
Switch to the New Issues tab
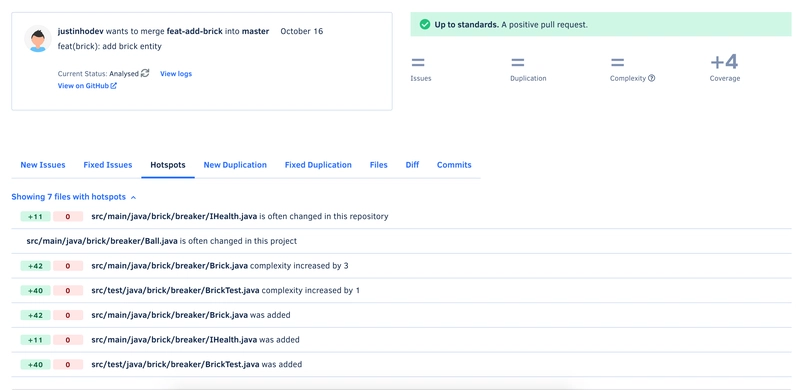point(43,165)
